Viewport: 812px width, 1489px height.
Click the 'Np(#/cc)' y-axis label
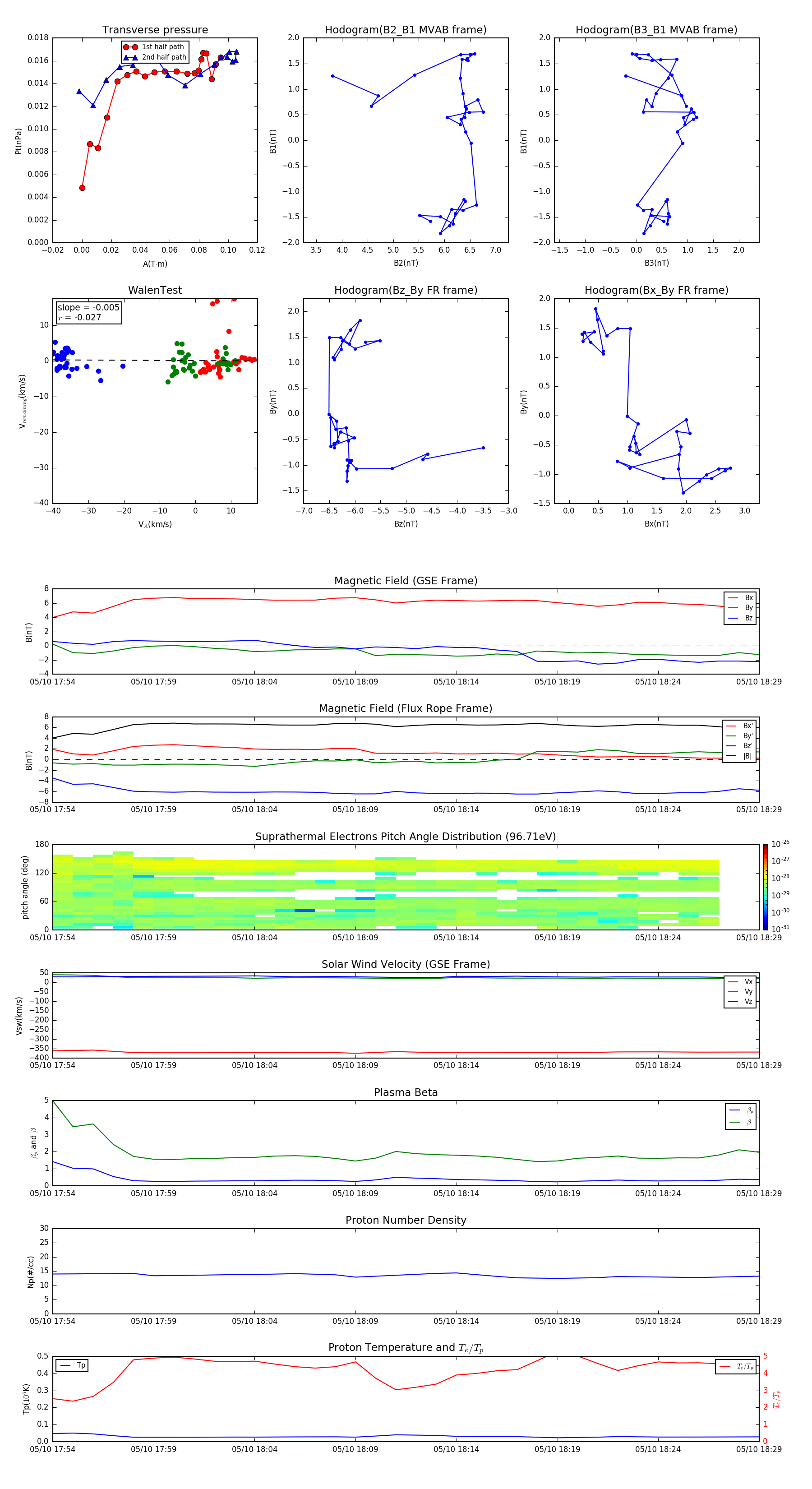(30, 1272)
